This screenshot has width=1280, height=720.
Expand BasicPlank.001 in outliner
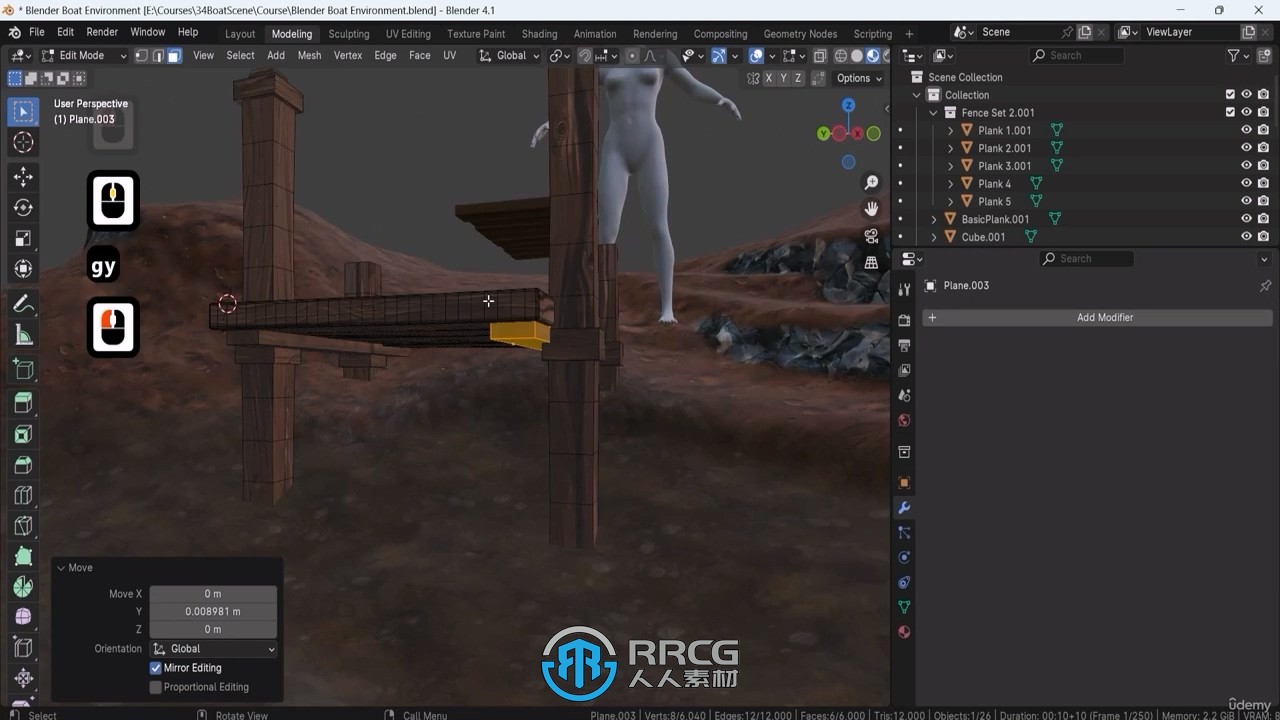click(934, 219)
